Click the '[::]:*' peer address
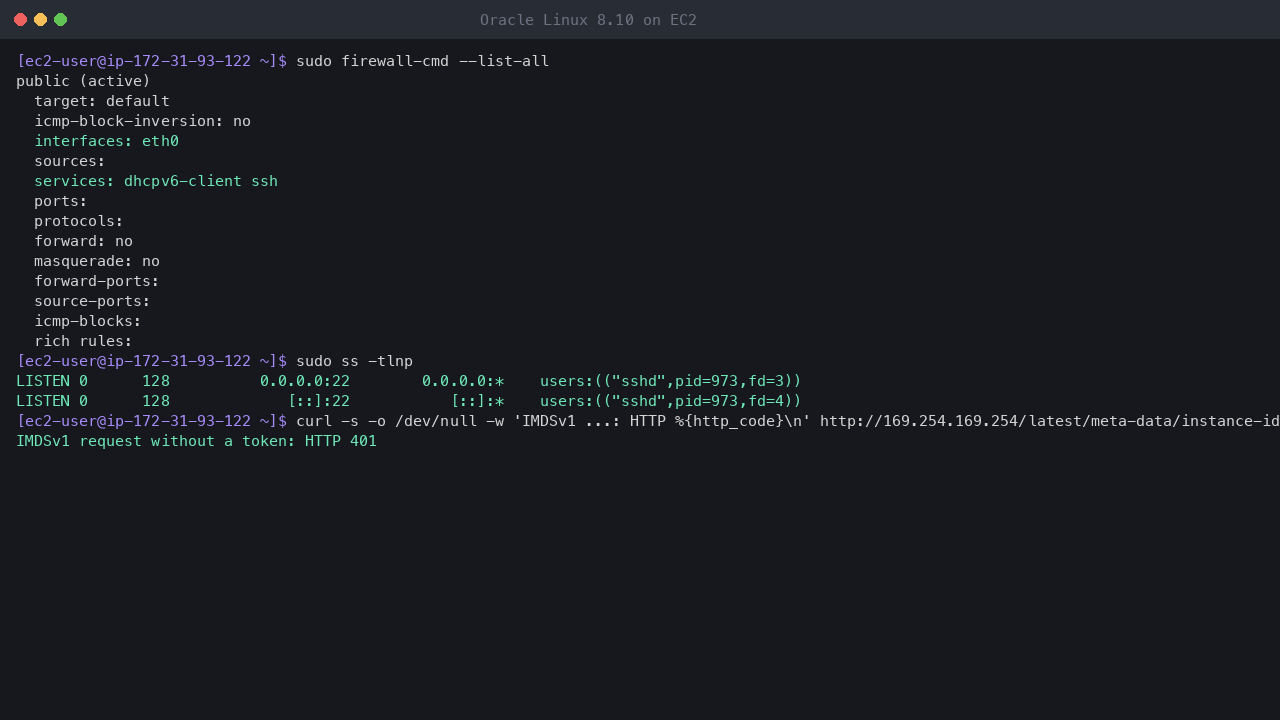1280x720 pixels. (477, 401)
